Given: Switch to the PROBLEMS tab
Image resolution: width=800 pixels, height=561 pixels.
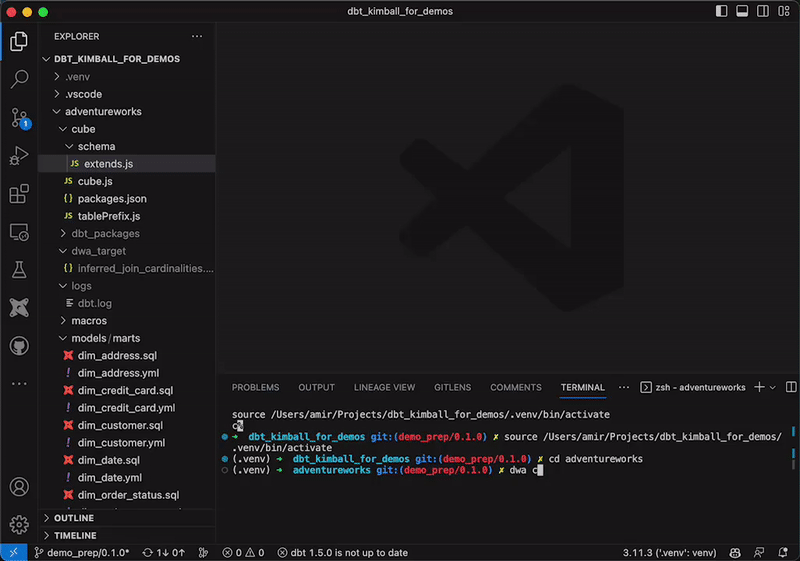Looking at the screenshot, I should [255, 387].
